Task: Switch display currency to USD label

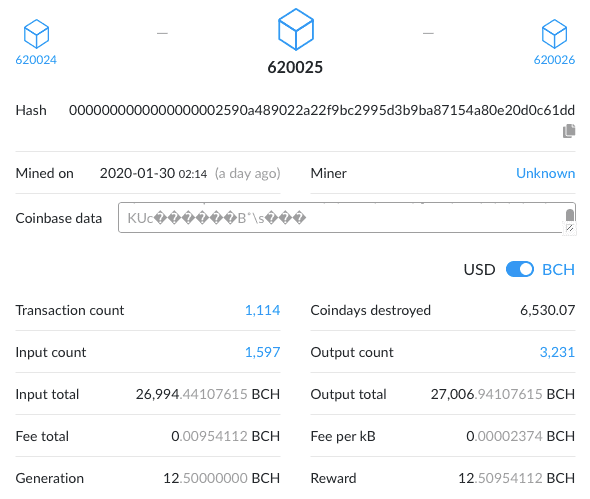Action: click(479, 270)
